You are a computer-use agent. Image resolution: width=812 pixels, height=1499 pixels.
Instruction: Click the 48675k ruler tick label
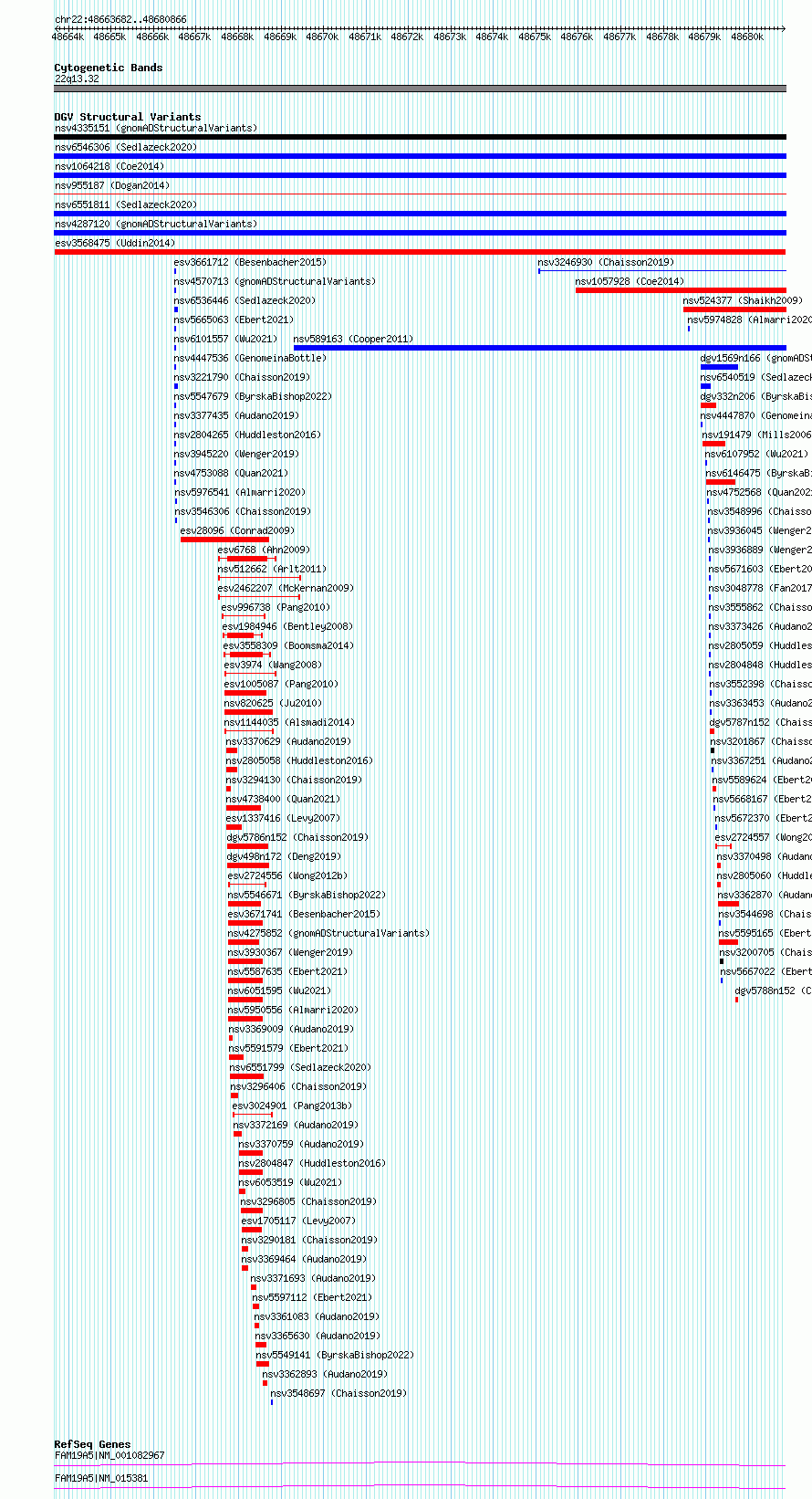[x=535, y=37]
